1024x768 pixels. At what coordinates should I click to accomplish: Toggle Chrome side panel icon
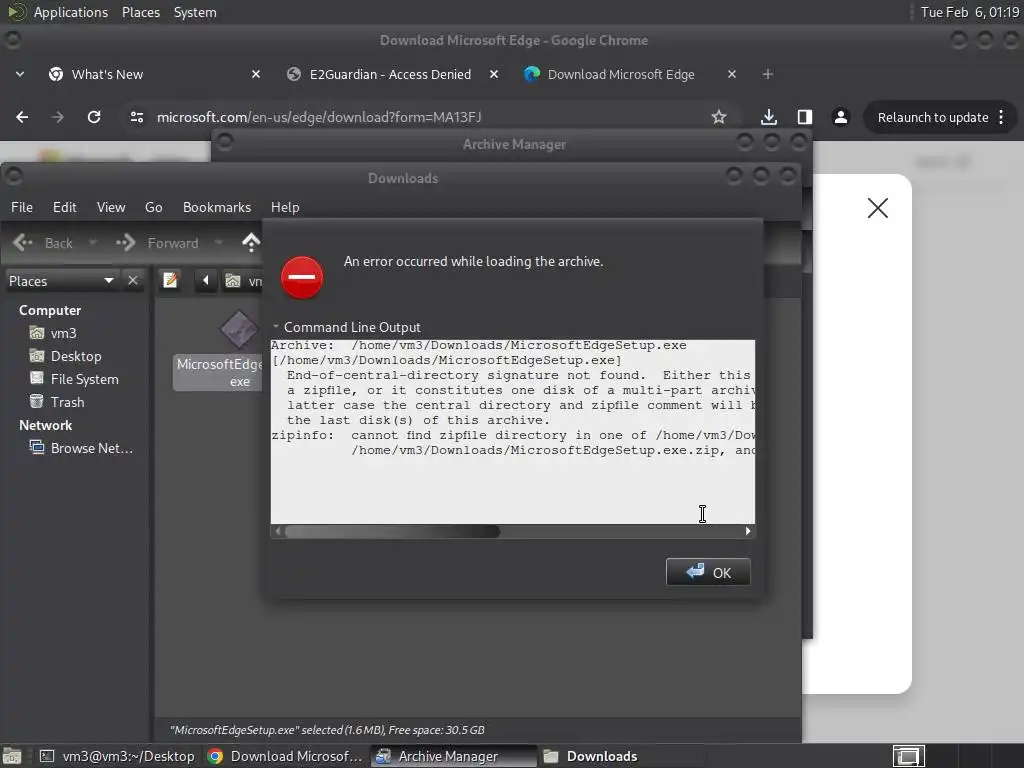[805, 117]
